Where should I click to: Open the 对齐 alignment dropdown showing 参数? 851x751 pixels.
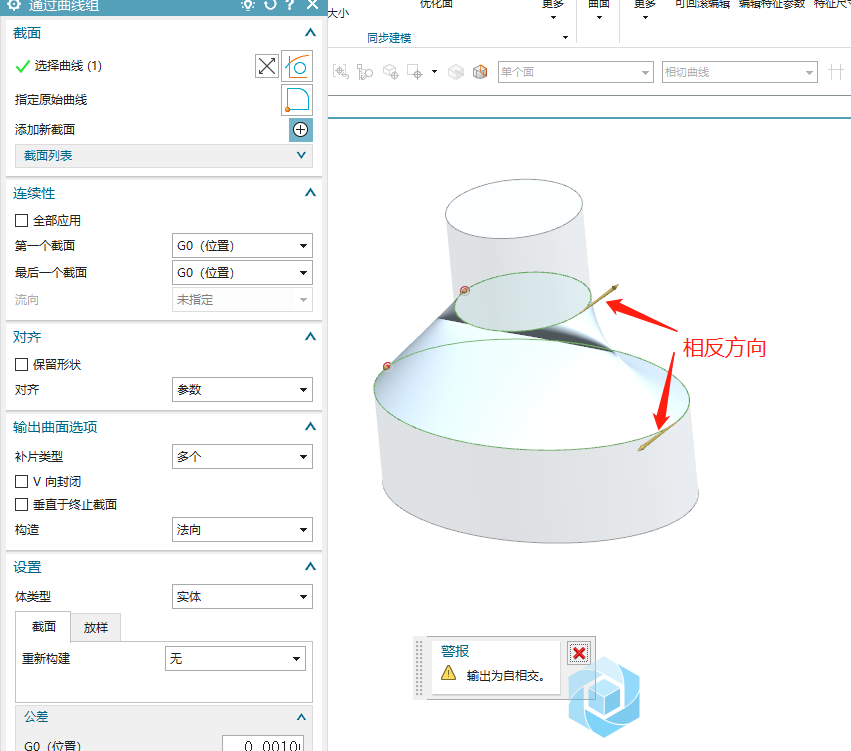pyautogui.click(x=242, y=390)
